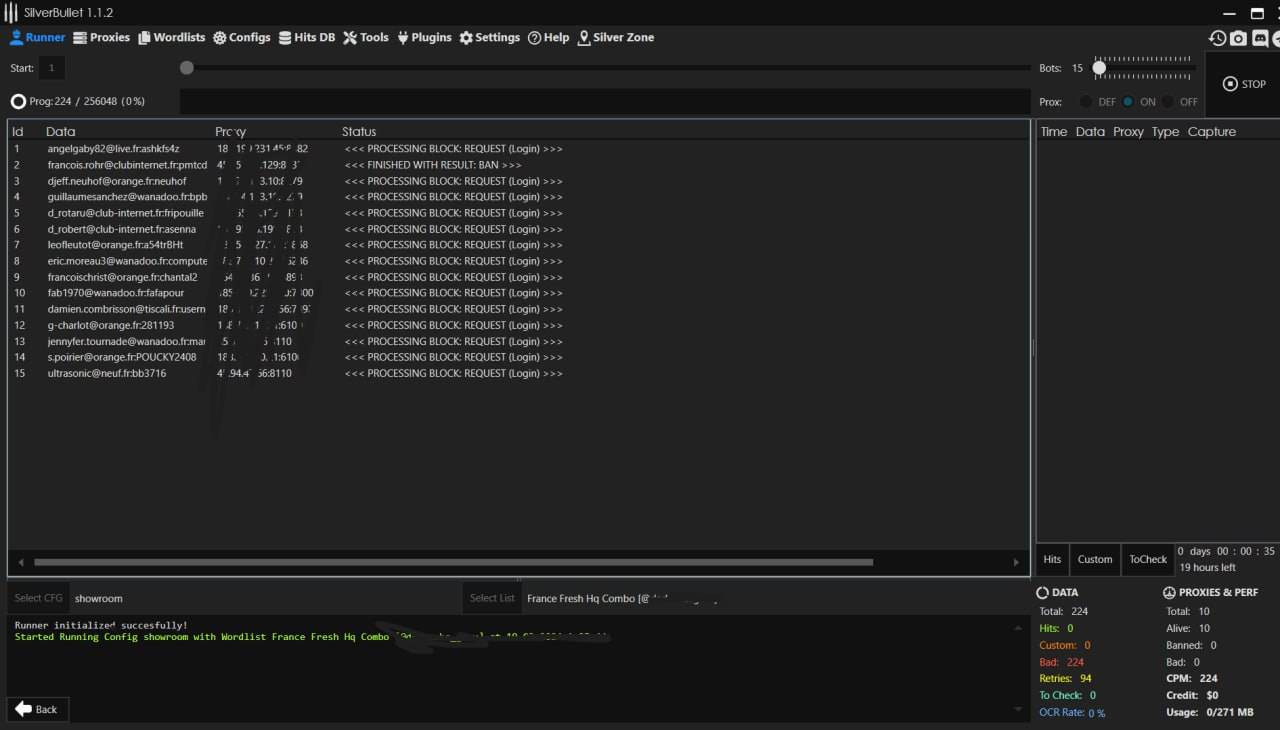Open the Silver Zone section
1280x730 pixels.
(x=616, y=38)
